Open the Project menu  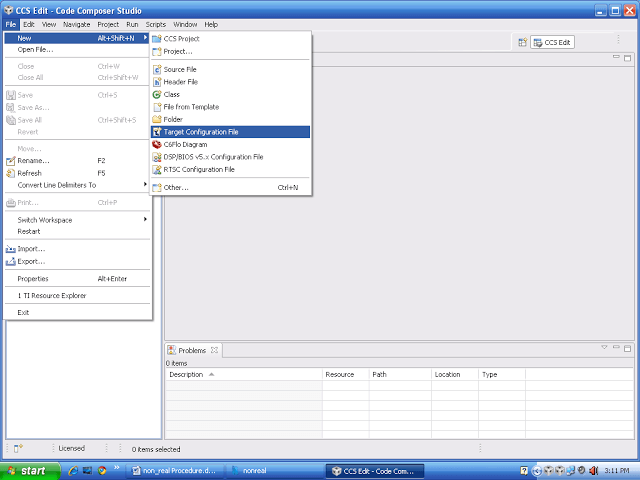(x=108, y=24)
